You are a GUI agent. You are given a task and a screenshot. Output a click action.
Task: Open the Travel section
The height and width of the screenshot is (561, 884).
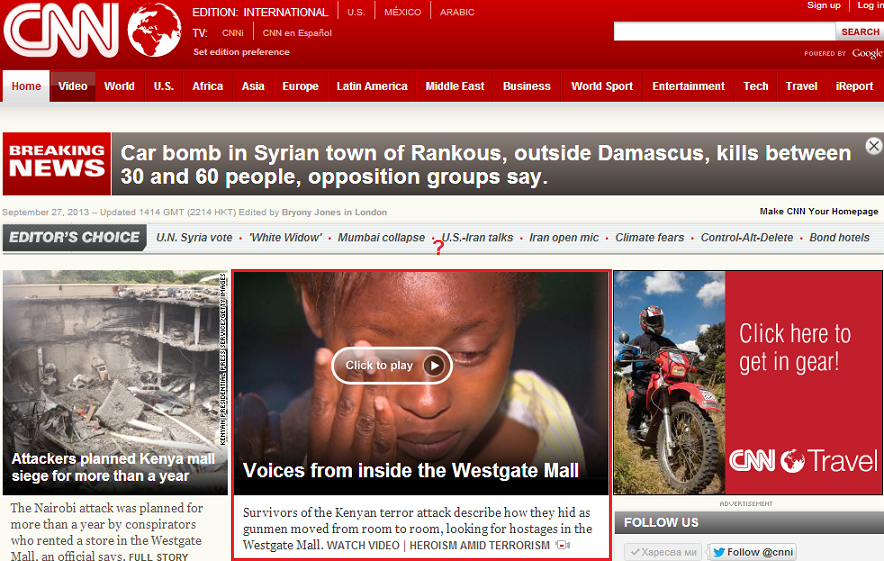[x=801, y=86]
